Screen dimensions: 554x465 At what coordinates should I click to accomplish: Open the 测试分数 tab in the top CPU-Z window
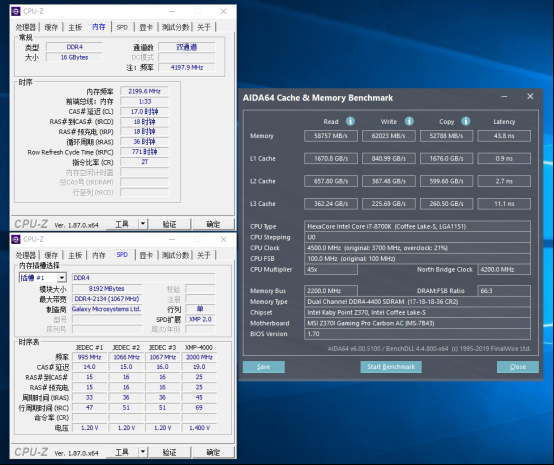coord(175,27)
